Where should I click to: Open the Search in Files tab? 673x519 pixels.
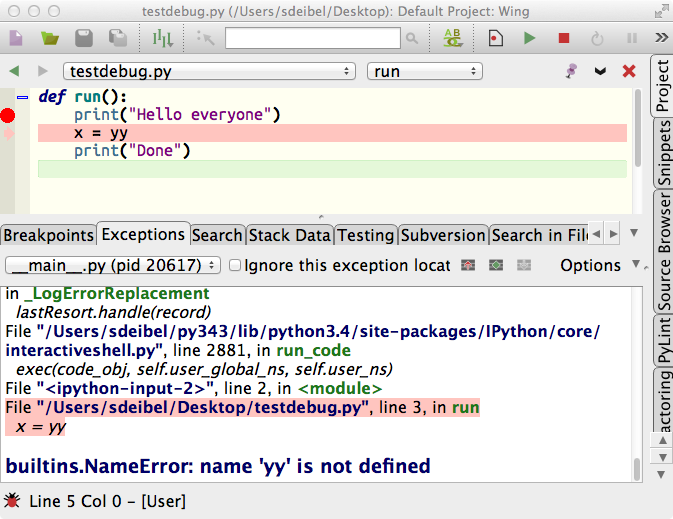[x=540, y=235]
